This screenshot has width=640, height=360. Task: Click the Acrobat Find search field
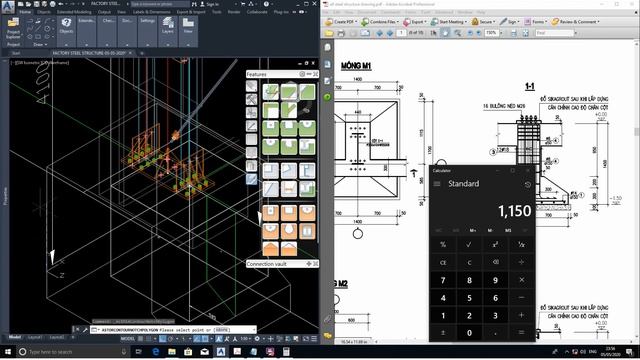coord(554,33)
